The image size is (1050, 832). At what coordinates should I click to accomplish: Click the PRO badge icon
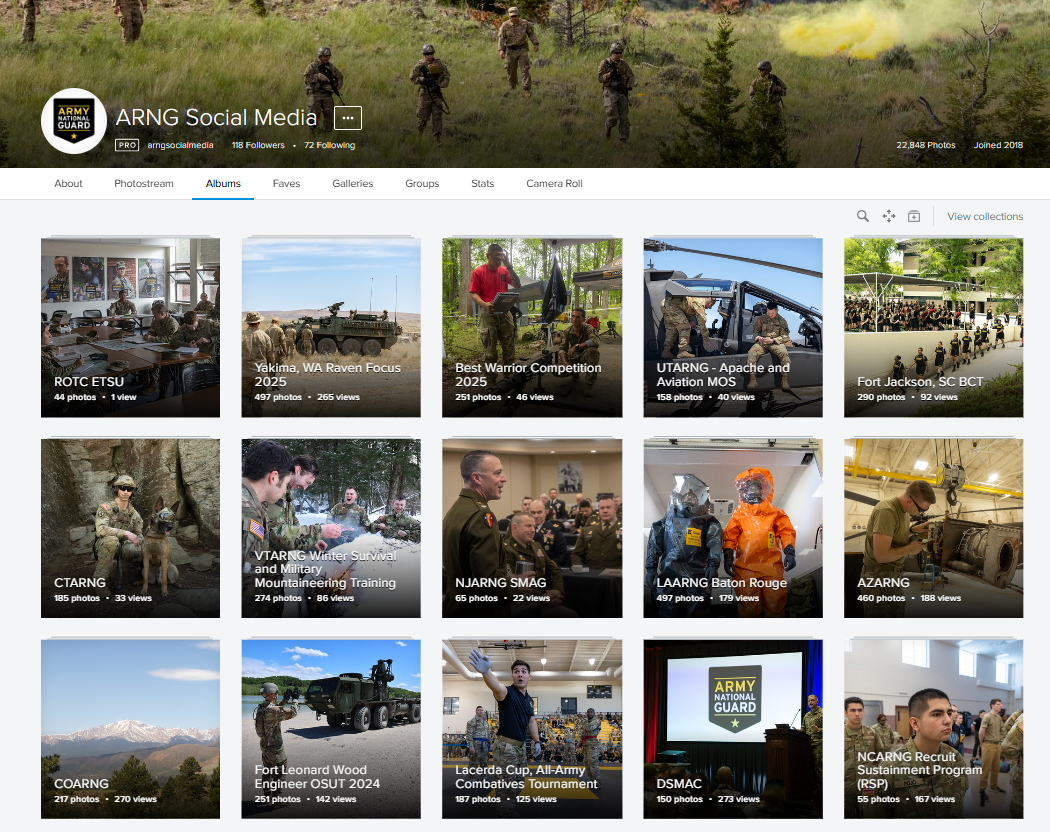[x=127, y=145]
